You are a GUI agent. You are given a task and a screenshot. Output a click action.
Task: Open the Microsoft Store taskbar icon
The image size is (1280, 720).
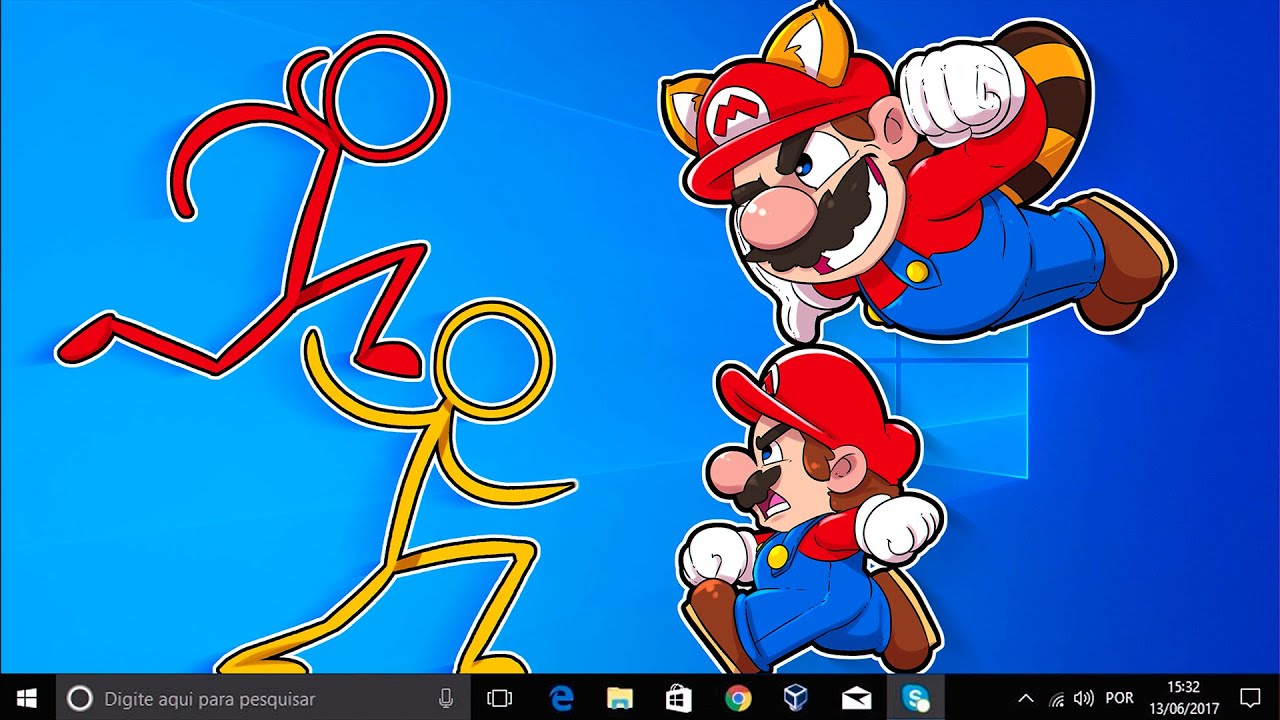click(679, 698)
